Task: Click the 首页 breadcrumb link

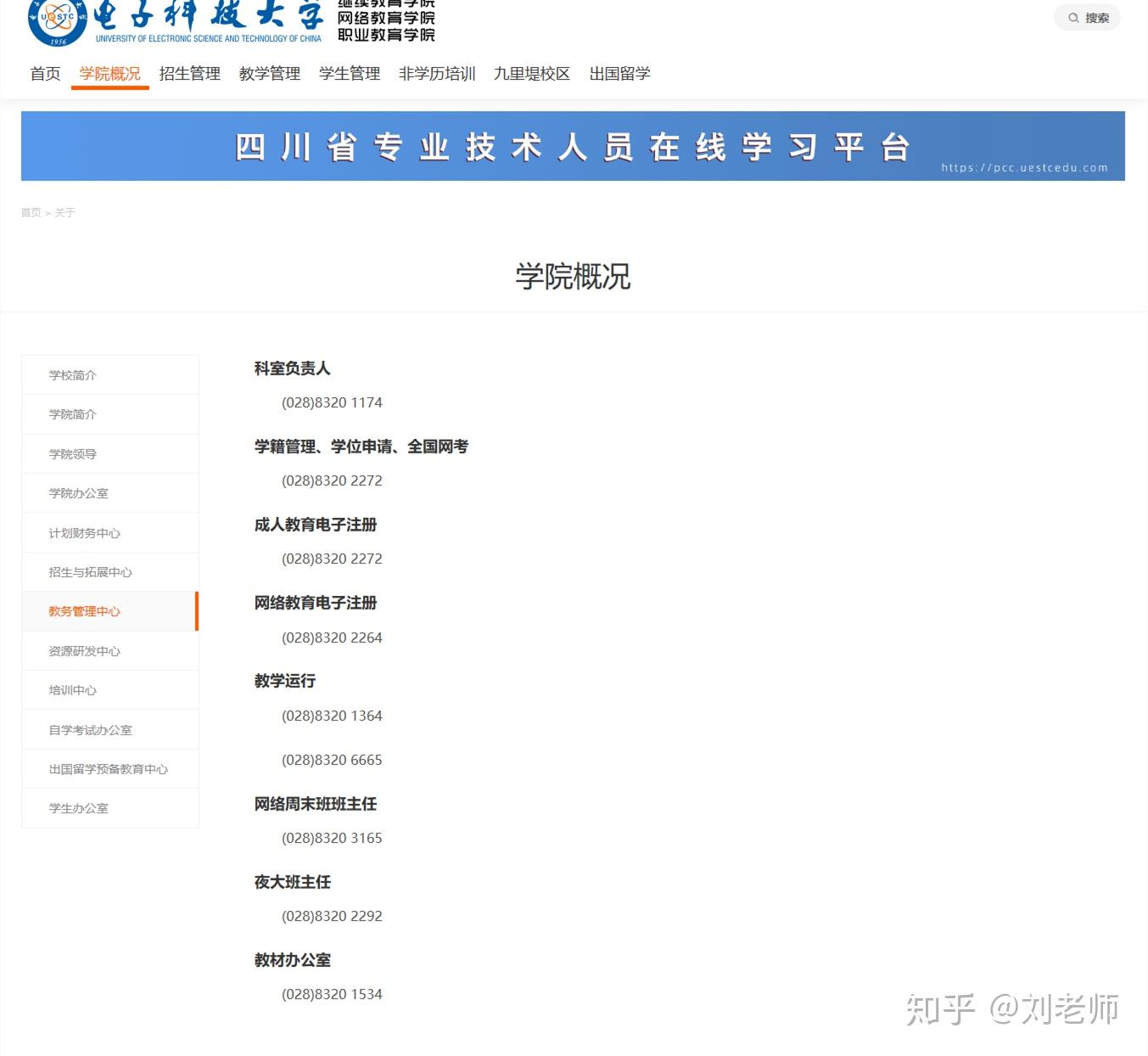Action: pos(31,213)
